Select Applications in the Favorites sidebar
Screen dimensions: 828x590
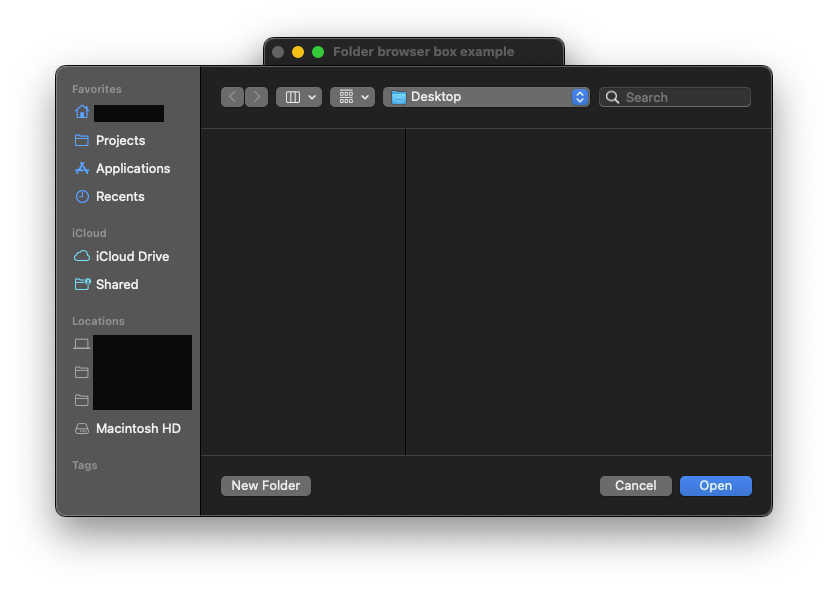pyautogui.click(x=132, y=169)
